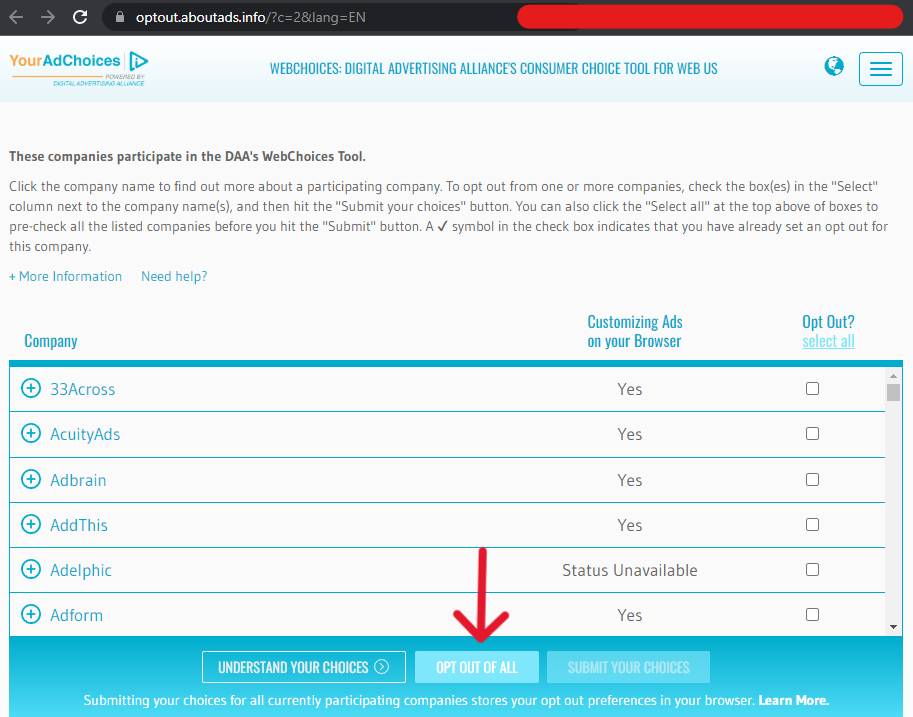Click the list scrollbar up arrow

coord(893,376)
